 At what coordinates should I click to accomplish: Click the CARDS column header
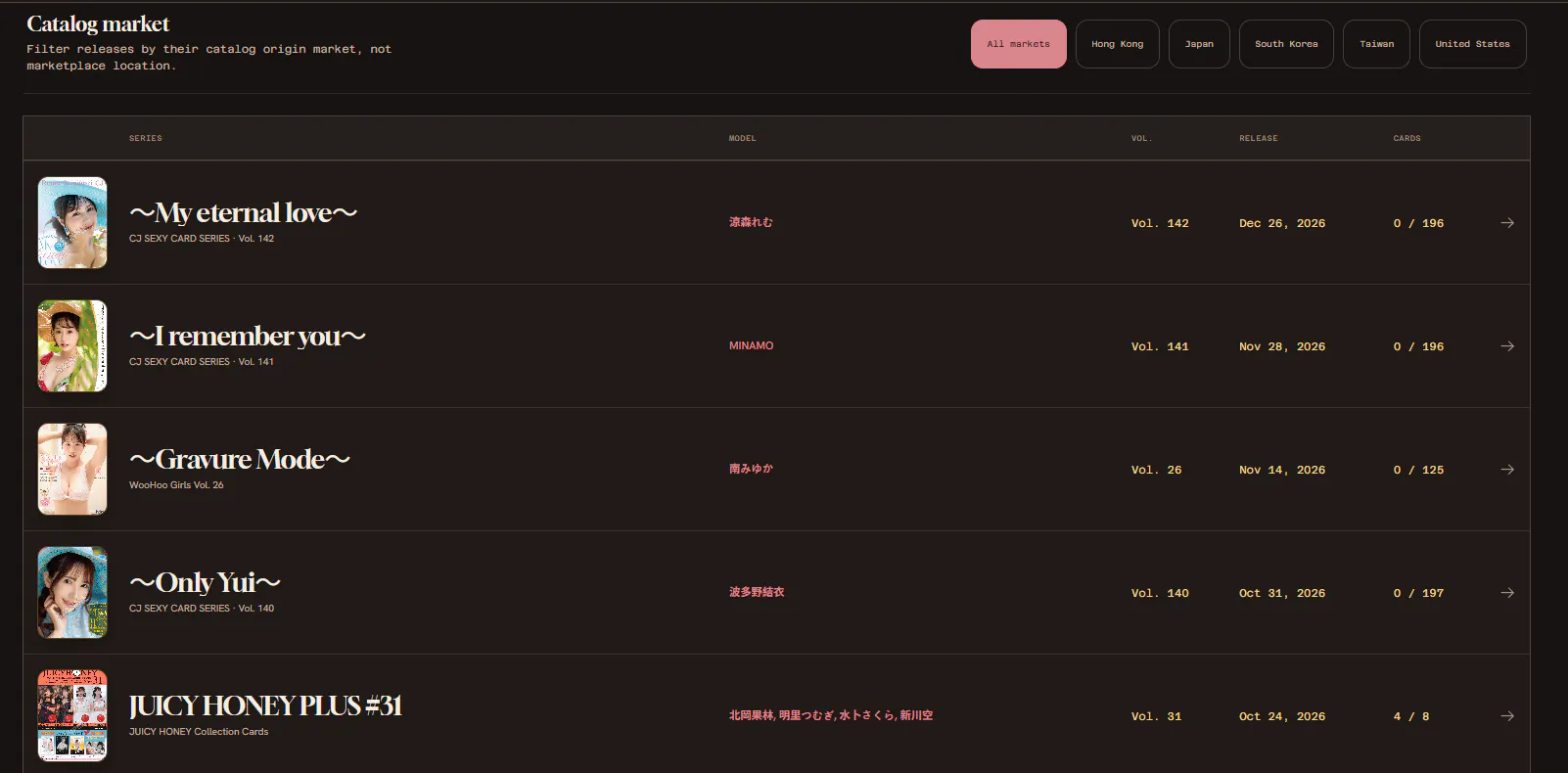point(1407,138)
